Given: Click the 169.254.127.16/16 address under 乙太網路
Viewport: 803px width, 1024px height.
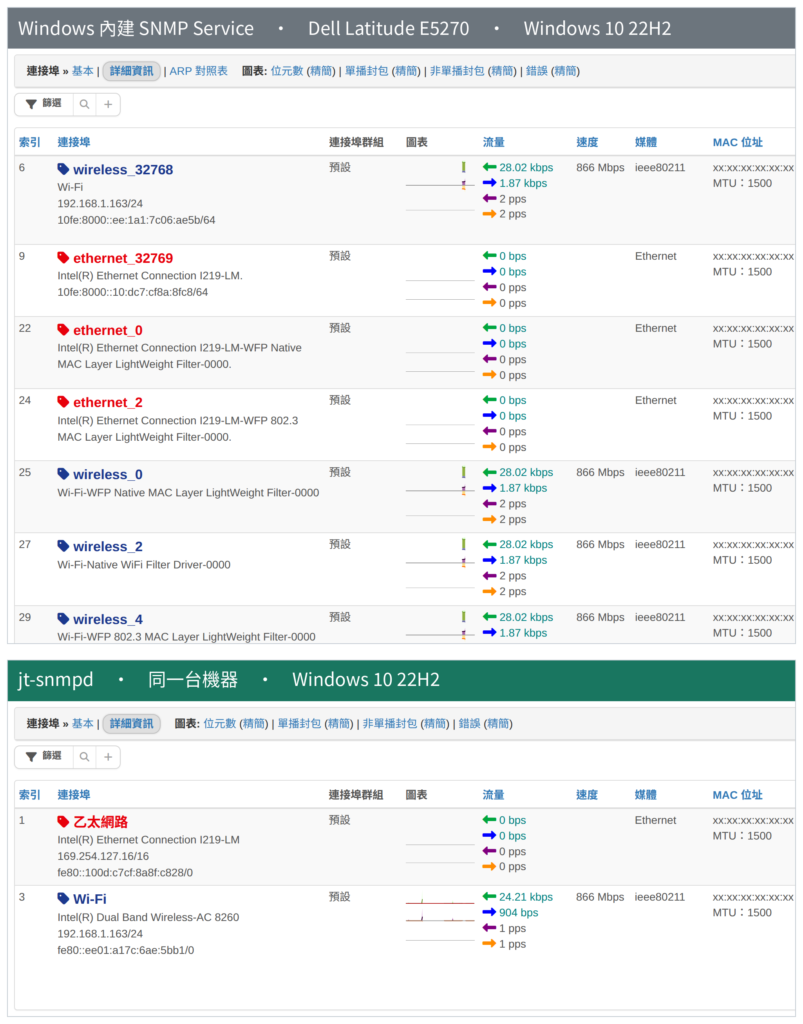Looking at the screenshot, I should pos(103,856).
